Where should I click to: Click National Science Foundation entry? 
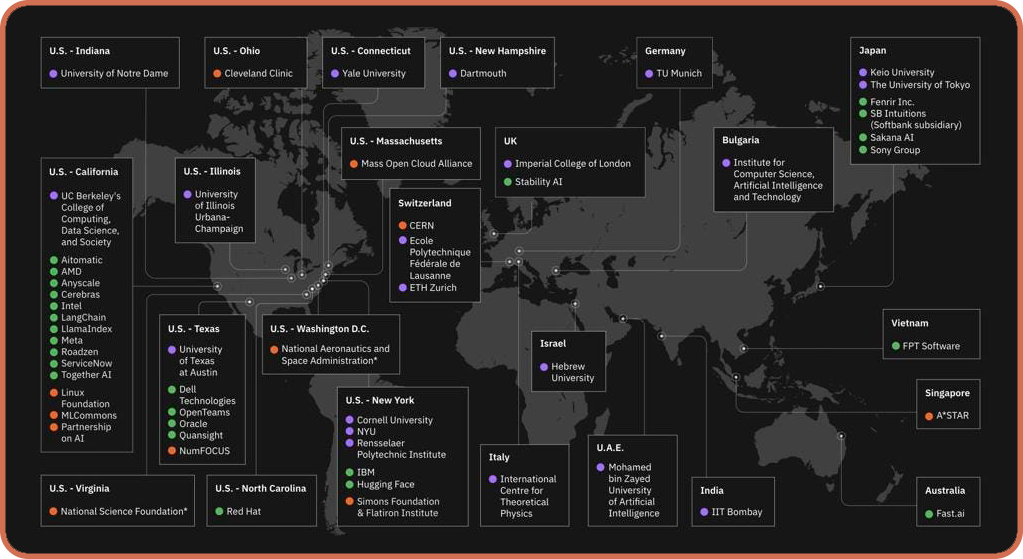coord(124,512)
